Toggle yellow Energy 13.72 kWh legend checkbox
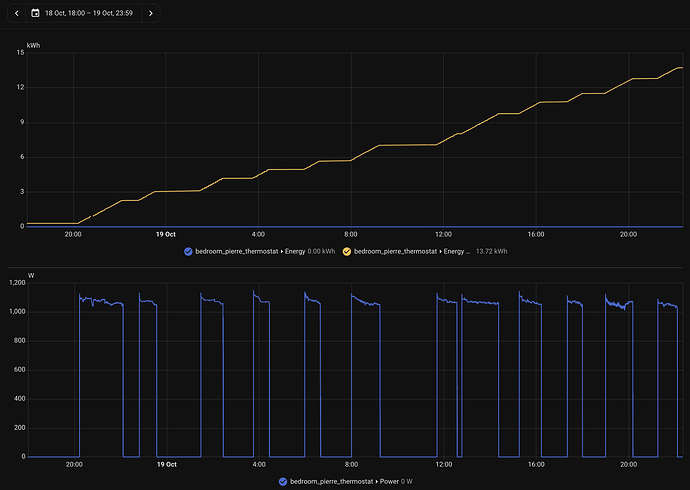Image resolution: width=690 pixels, height=490 pixels. [347, 252]
